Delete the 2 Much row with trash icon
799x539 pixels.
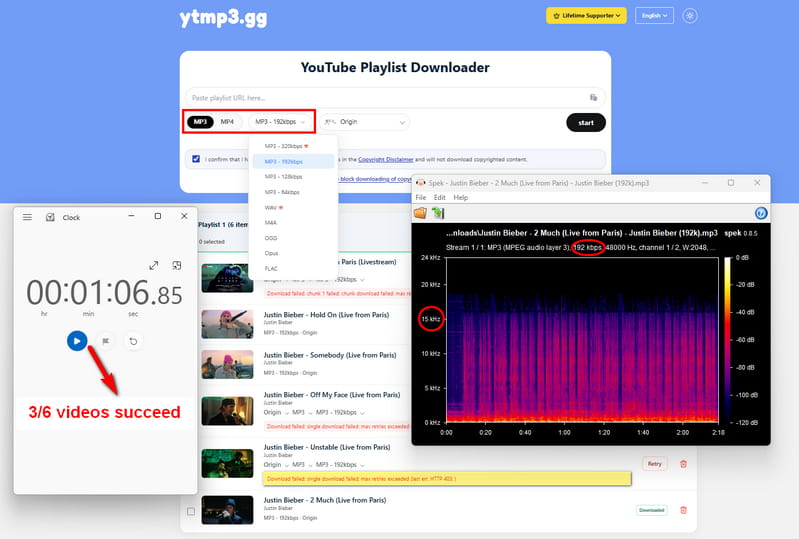tap(683, 510)
